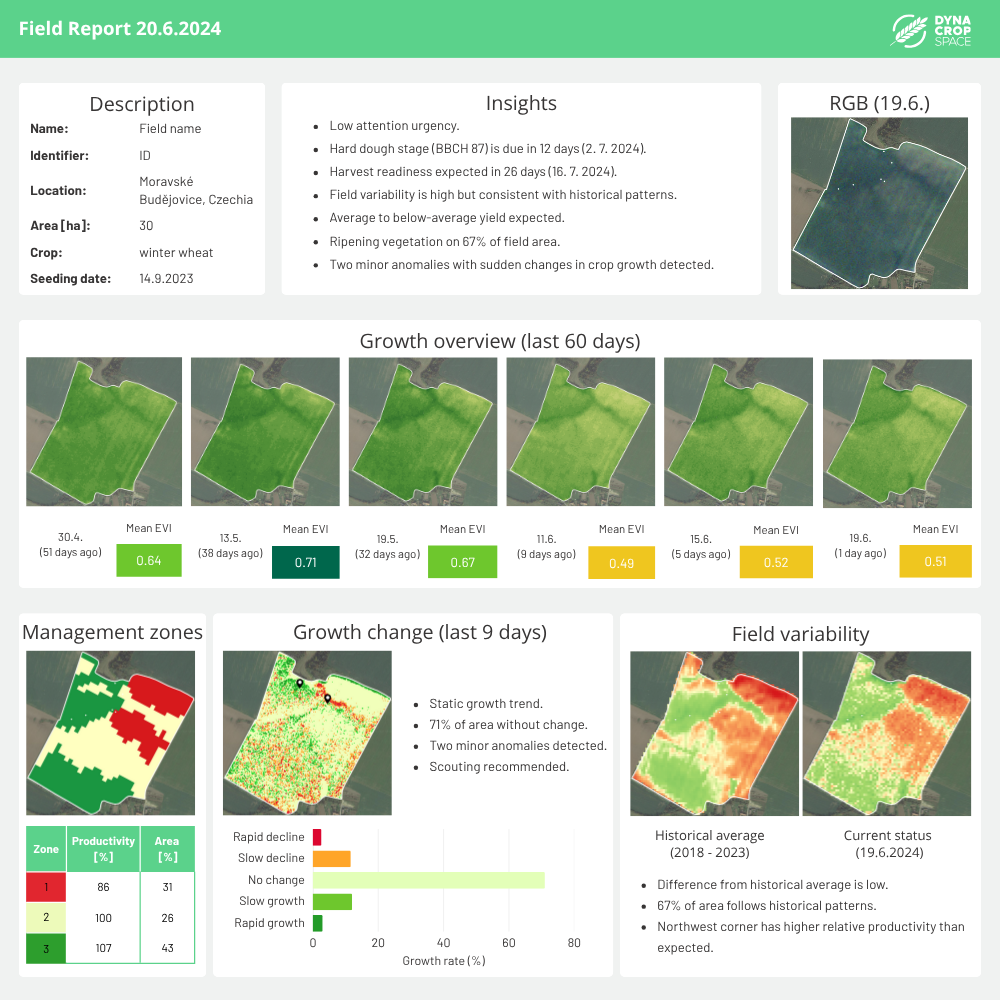The height and width of the screenshot is (1000, 1000).
Task: Click the left anomaly pin on growth change map
Action: click(x=299, y=683)
